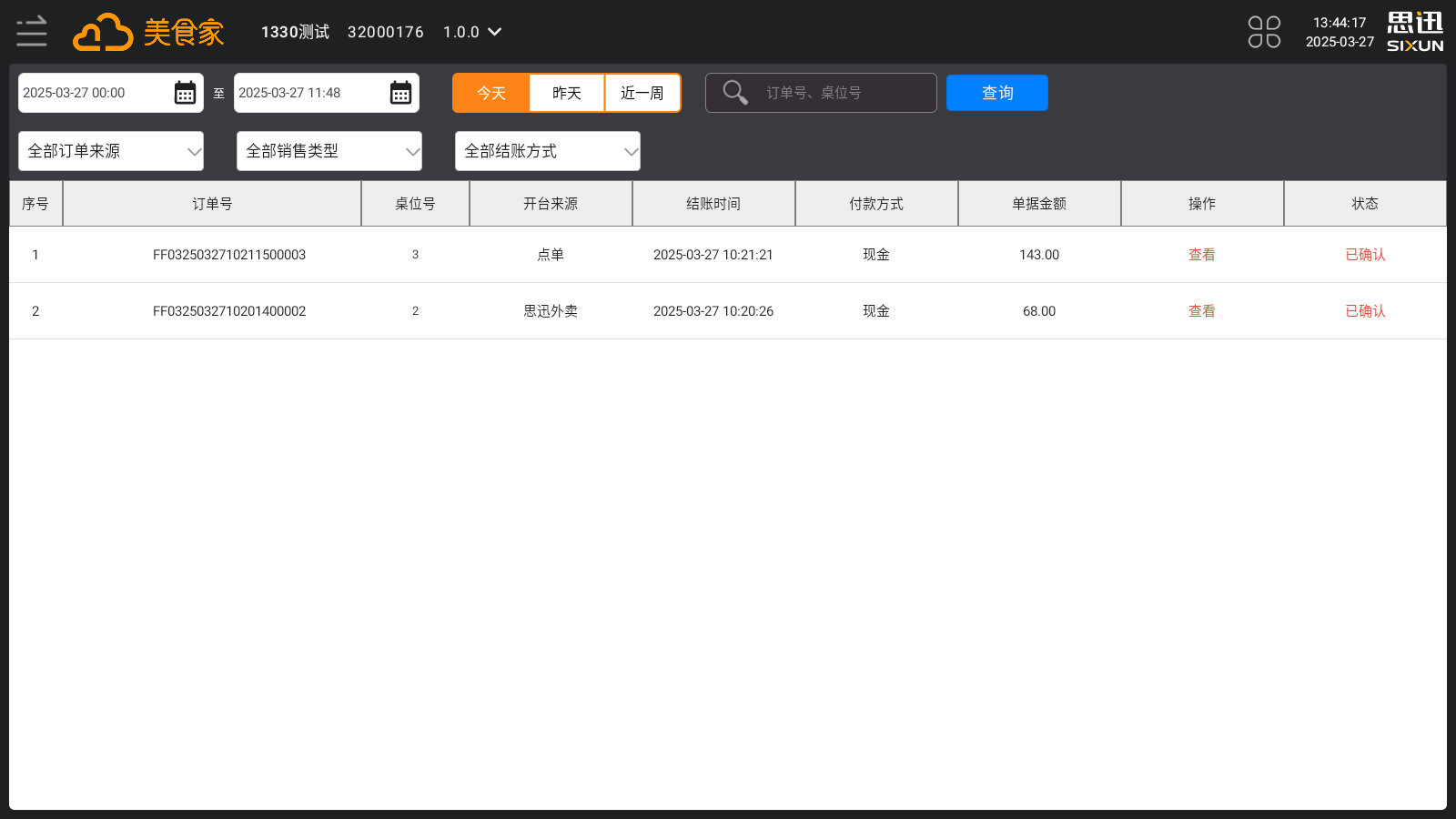The image size is (1456, 819).
Task: Click the blue 查询 button
Action: (997, 93)
